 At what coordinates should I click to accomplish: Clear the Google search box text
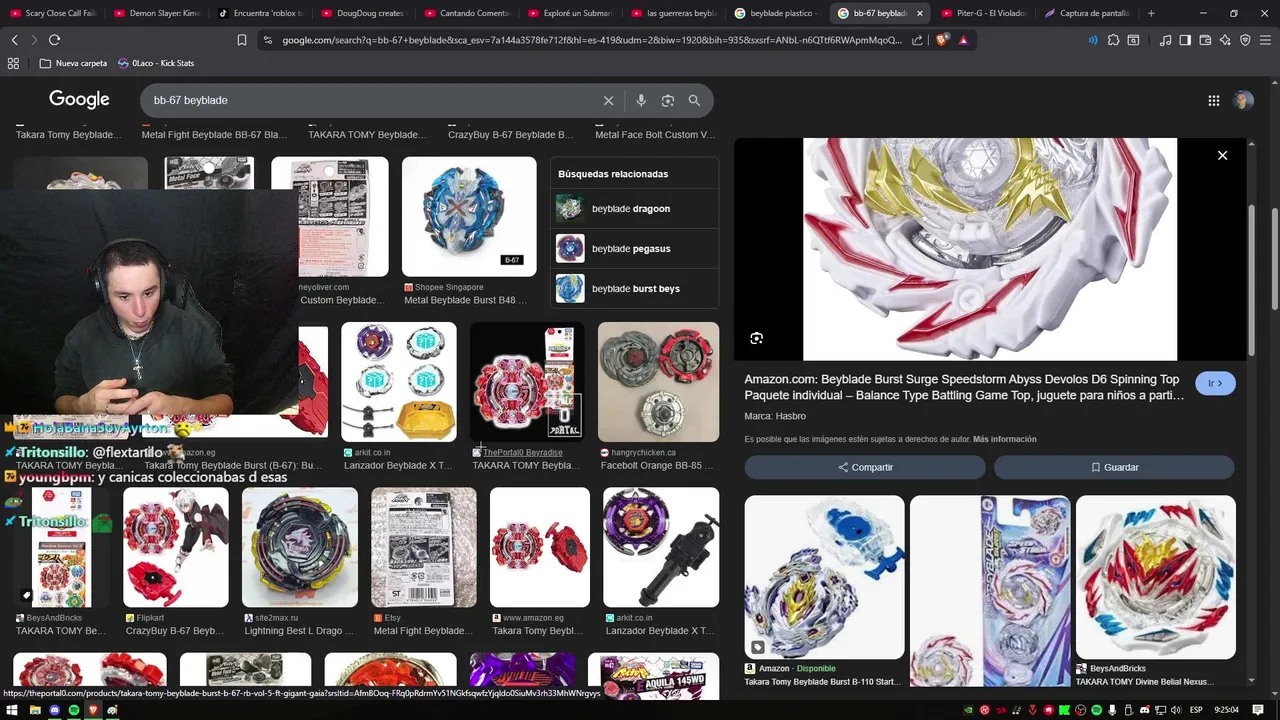(x=608, y=100)
